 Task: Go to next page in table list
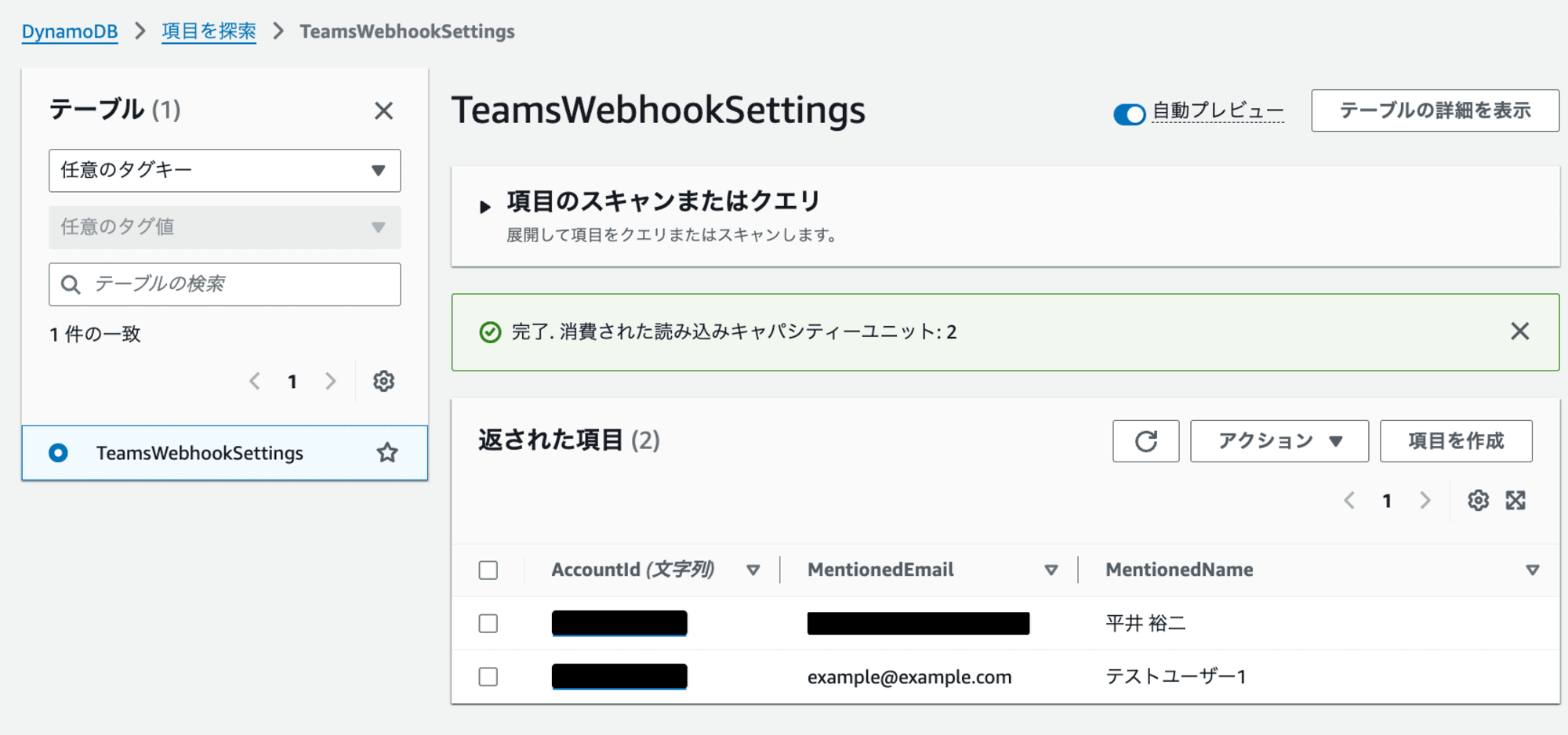click(x=330, y=381)
